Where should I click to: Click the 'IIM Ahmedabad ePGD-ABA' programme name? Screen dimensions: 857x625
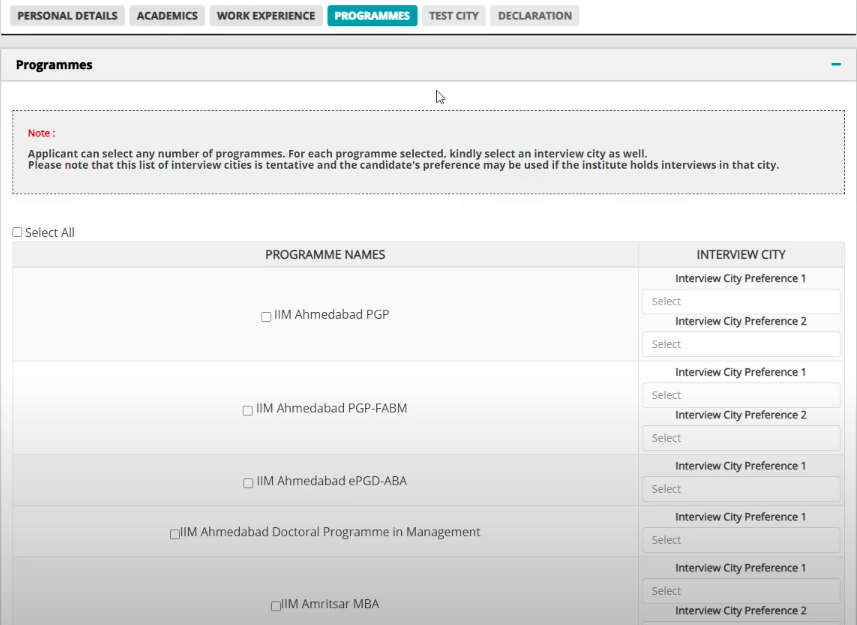(332, 481)
